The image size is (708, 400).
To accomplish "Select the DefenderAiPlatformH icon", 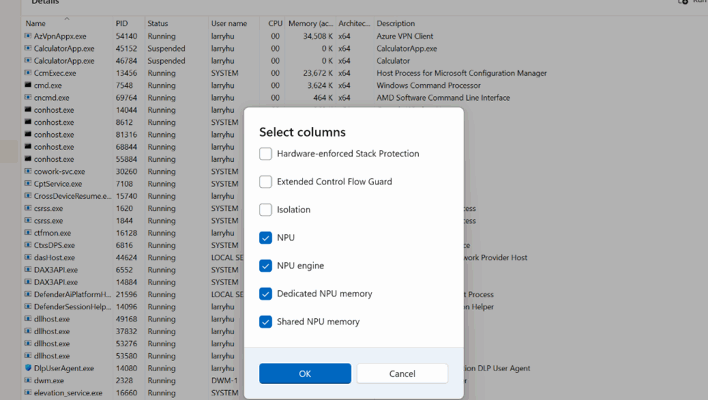I will pos(28,294).
